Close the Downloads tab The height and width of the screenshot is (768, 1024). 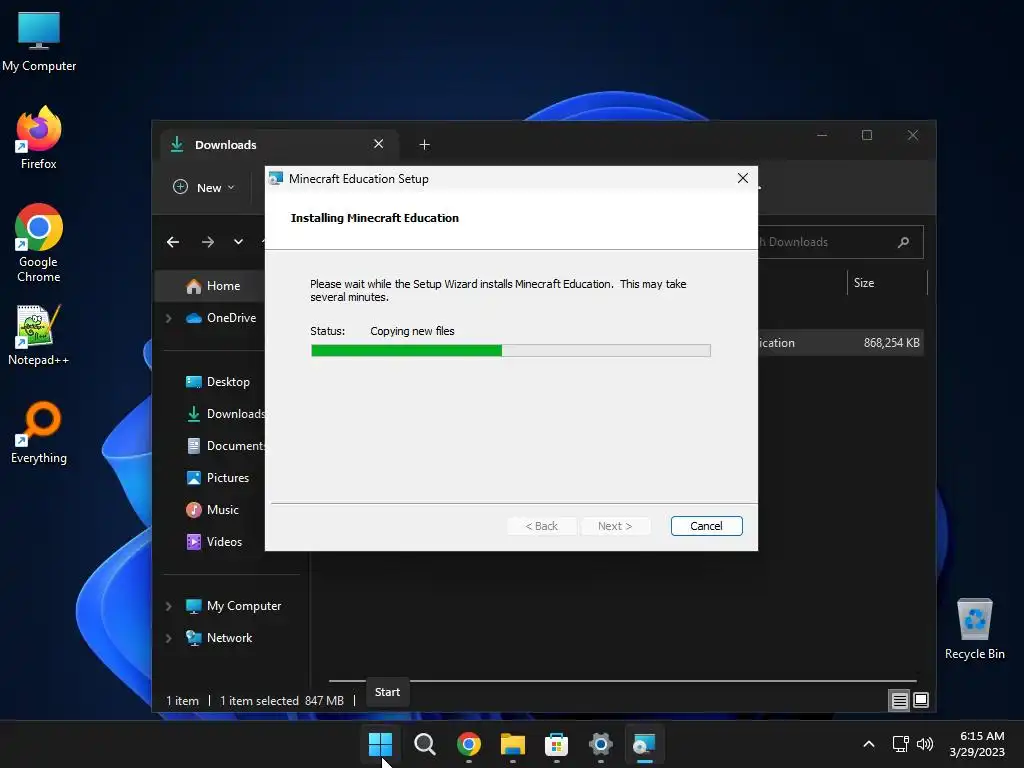tap(378, 144)
